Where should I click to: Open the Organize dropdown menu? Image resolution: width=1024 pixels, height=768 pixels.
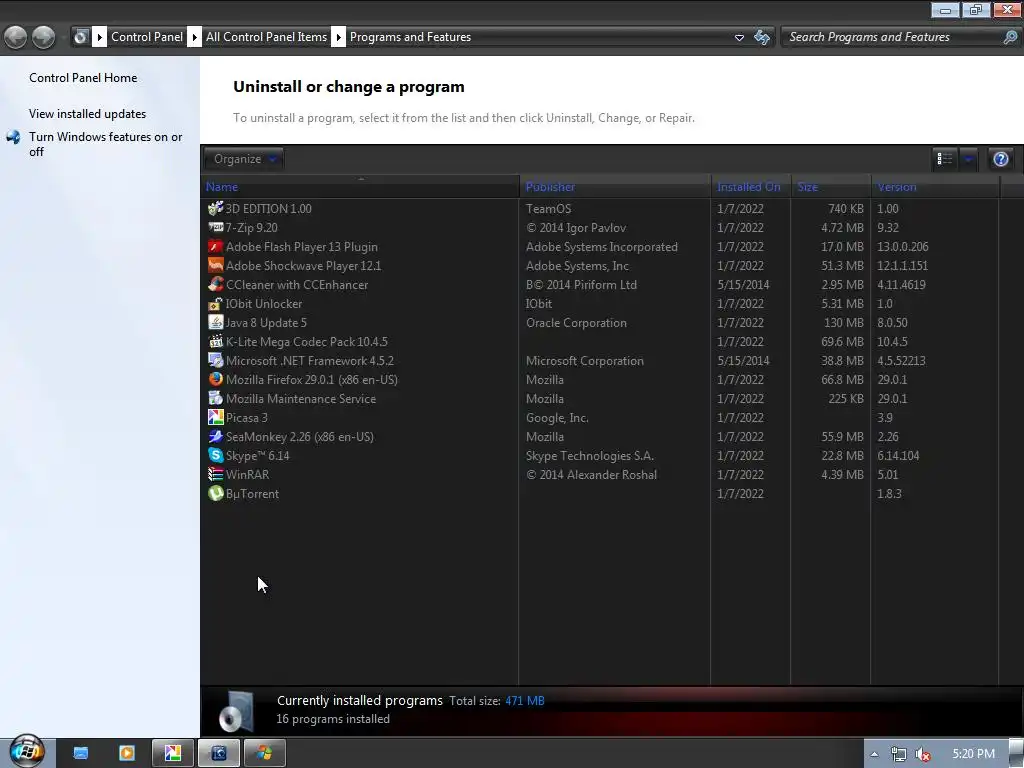click(x=244, y=159)
